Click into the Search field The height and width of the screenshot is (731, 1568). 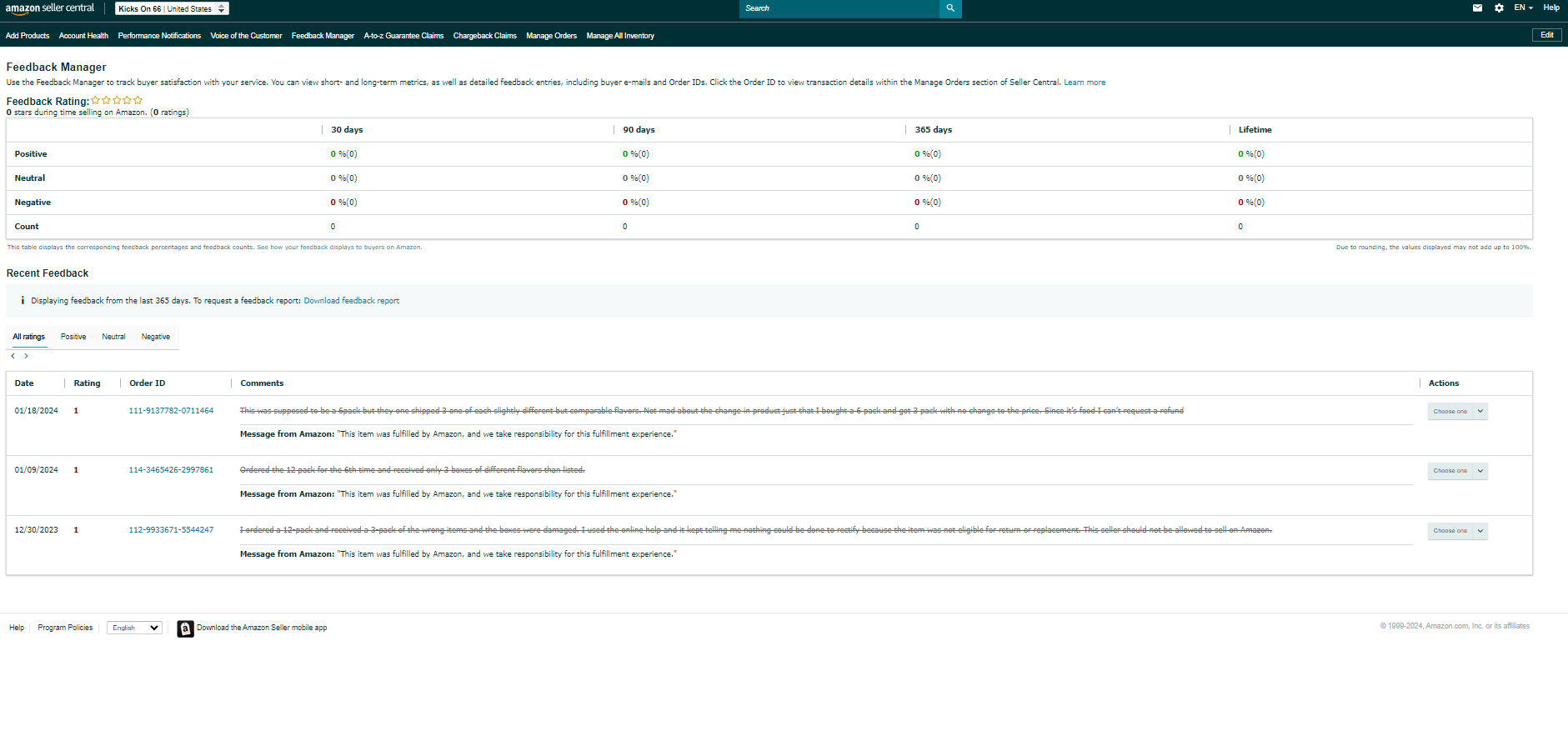click(x=839, y=8)
